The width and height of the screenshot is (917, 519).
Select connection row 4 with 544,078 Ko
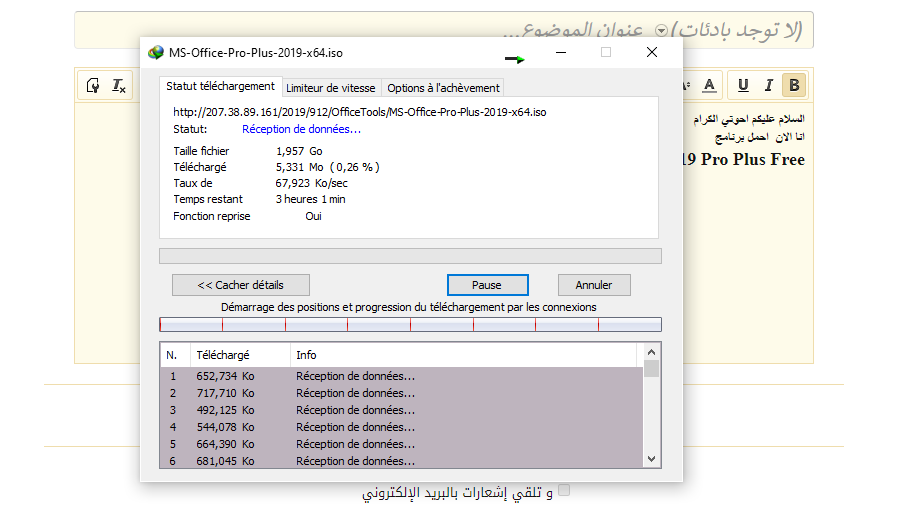tap(401, 427)
